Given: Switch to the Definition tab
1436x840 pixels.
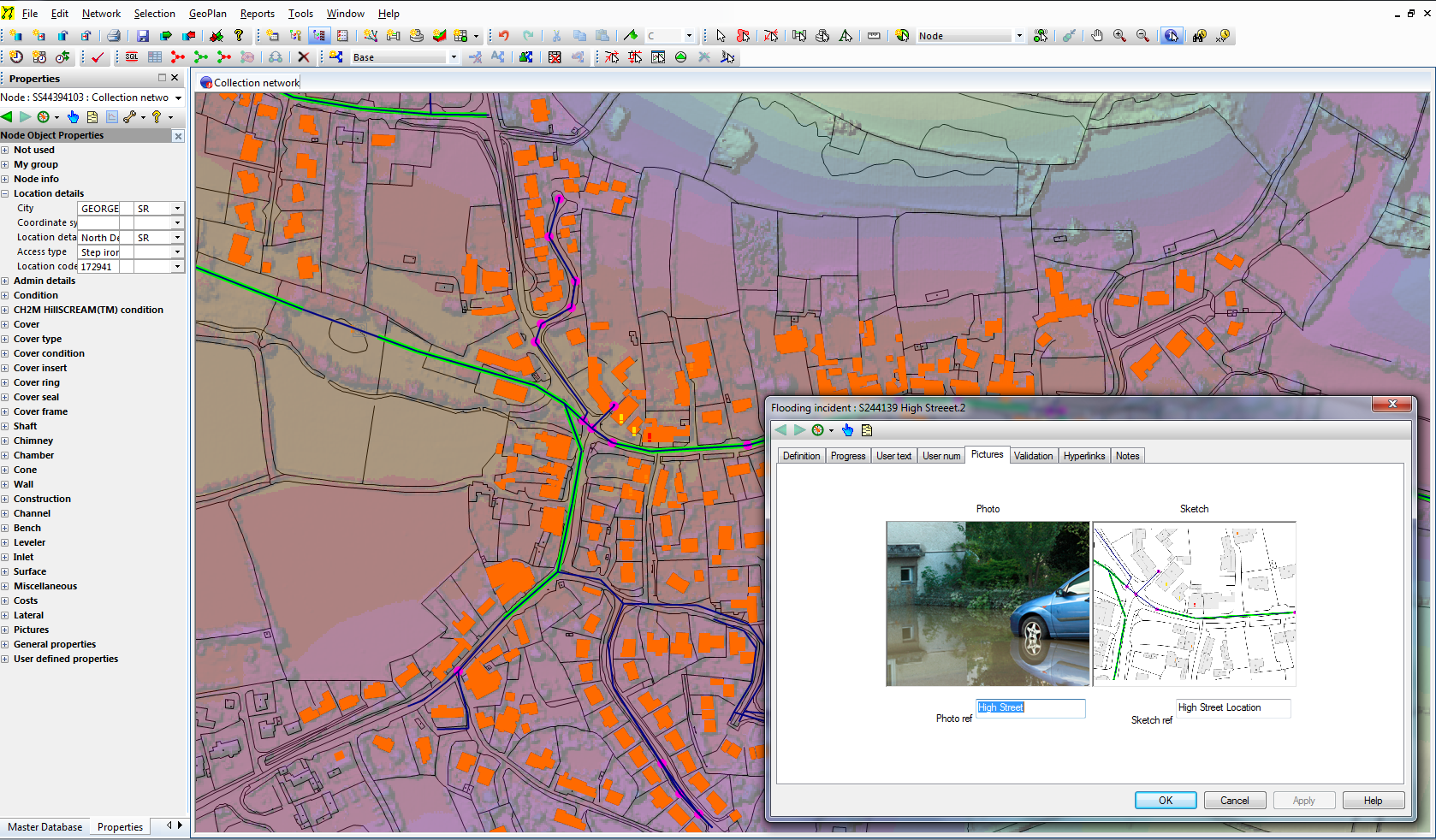Looking at the screenshot, I should [801, 456].
